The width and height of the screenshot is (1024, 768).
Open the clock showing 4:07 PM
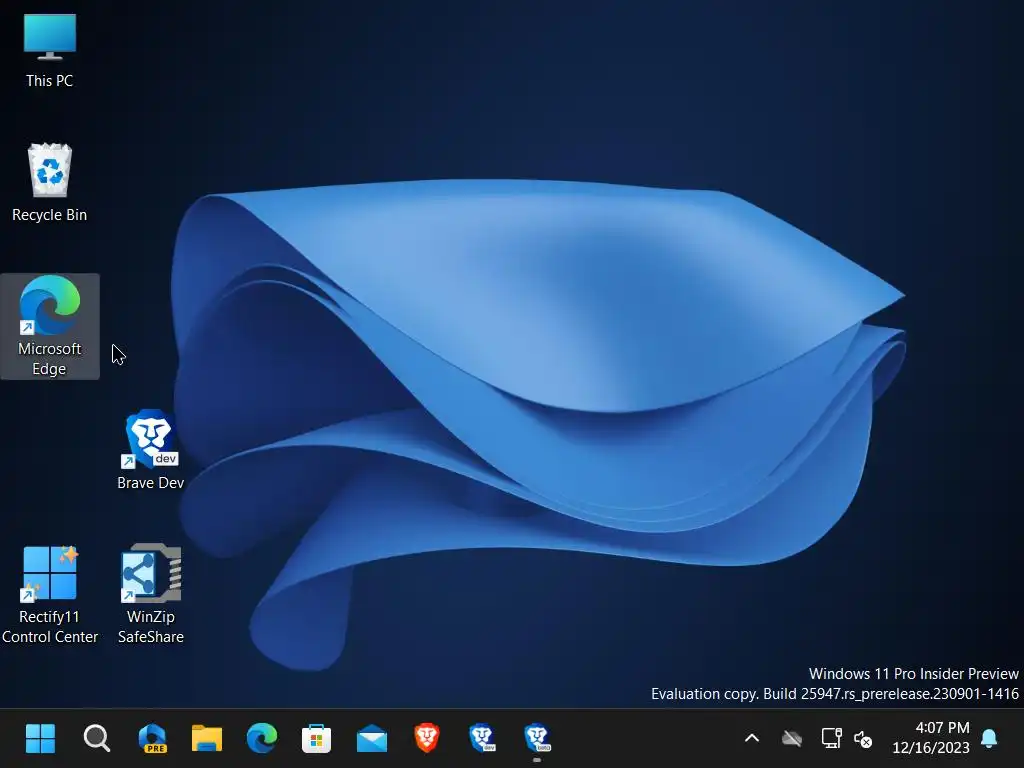[x=931, y=737]
